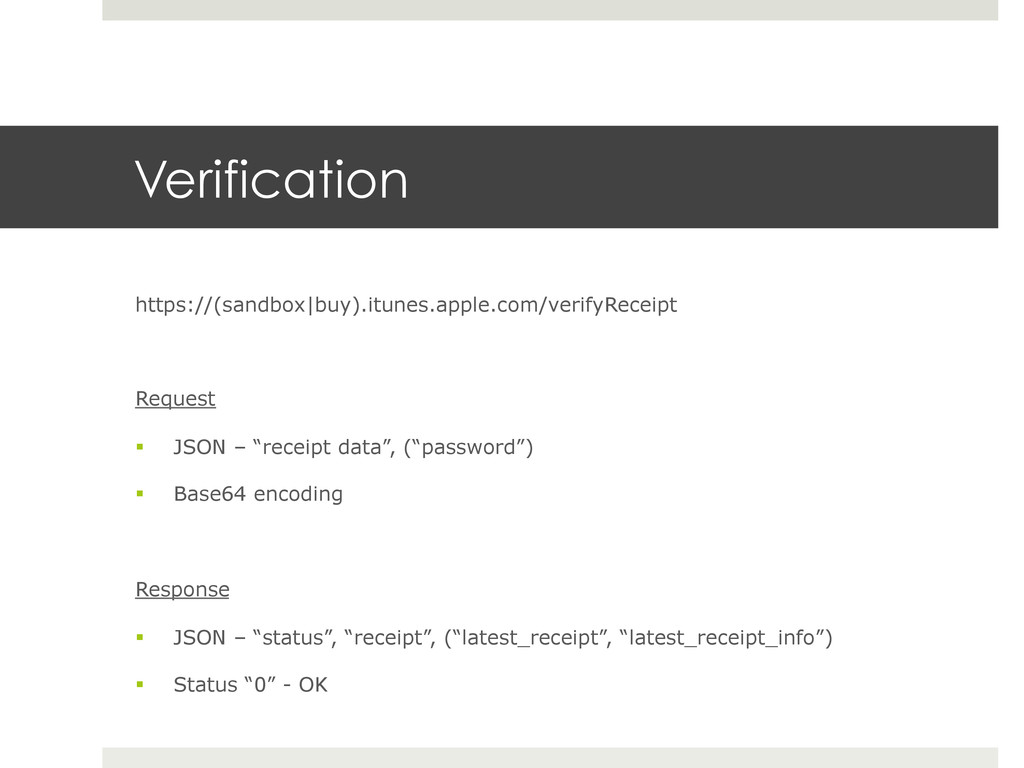Select the Base64 encoding text line

pos(258,494)
